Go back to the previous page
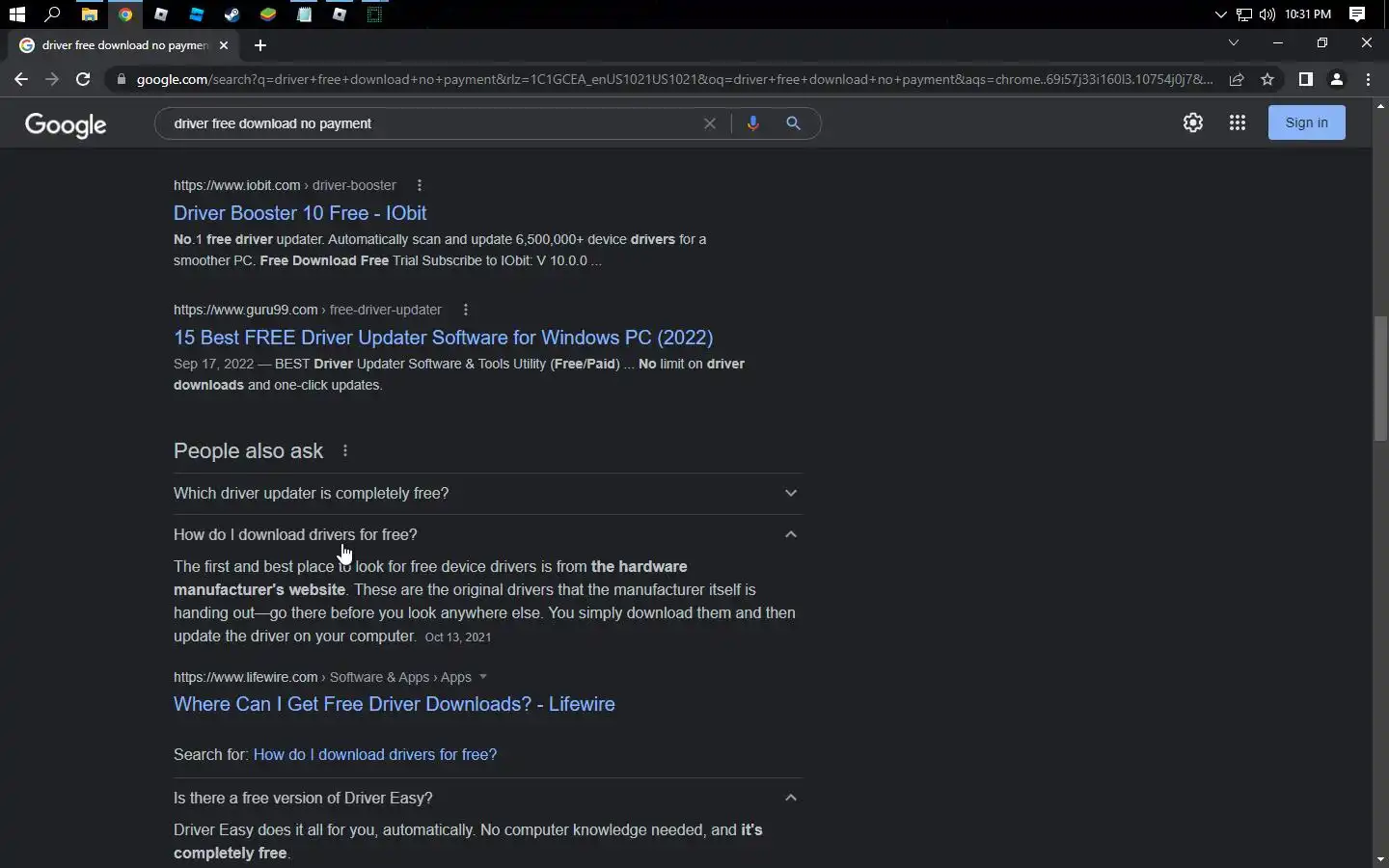Image resolution: width=1389 pixels, height=868 pixels. pos(21,79)
